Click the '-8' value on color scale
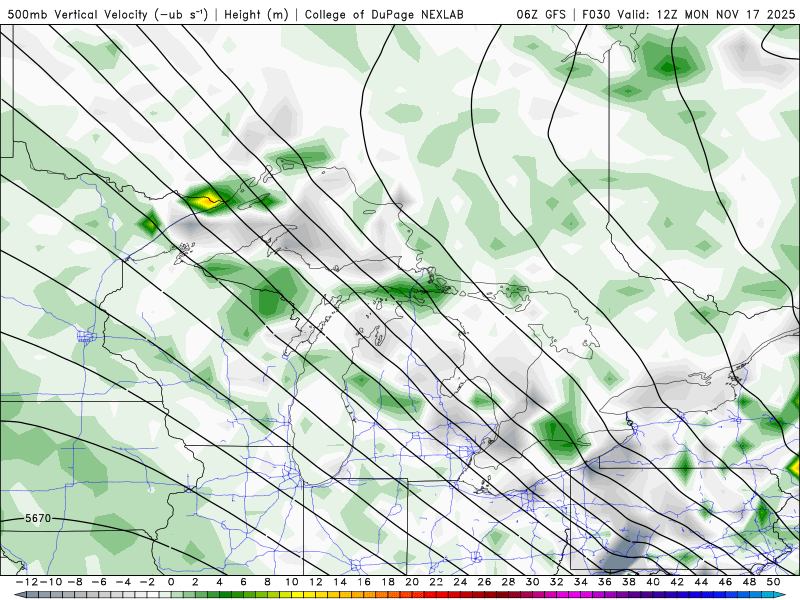This screenshot has height=600, width=800. (75, 582)
